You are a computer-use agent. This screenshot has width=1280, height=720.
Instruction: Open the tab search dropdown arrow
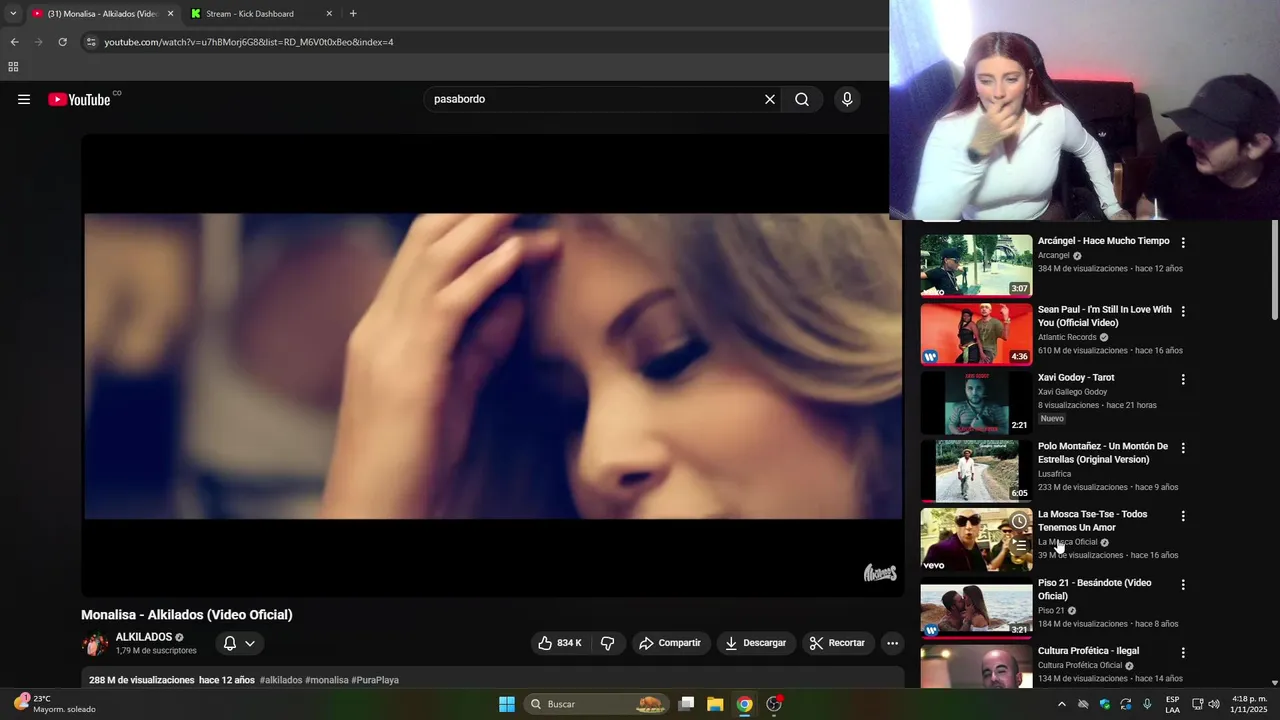[13, 14]
